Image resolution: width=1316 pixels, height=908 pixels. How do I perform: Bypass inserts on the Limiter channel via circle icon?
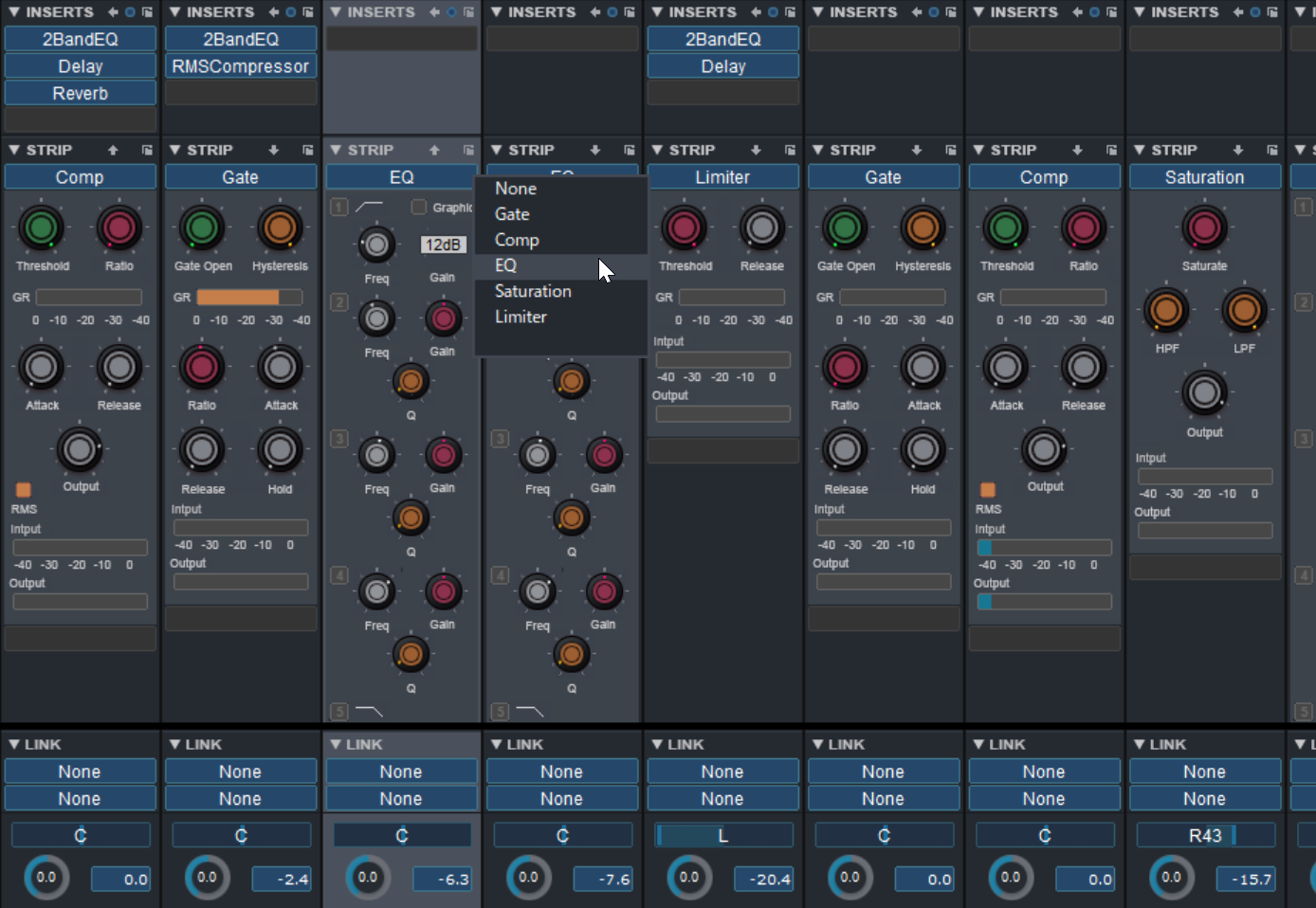pyautogui.click(x=773, y=12)
